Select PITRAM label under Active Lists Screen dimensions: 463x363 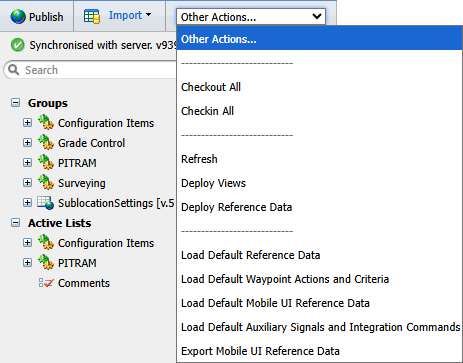coord(77,263)
